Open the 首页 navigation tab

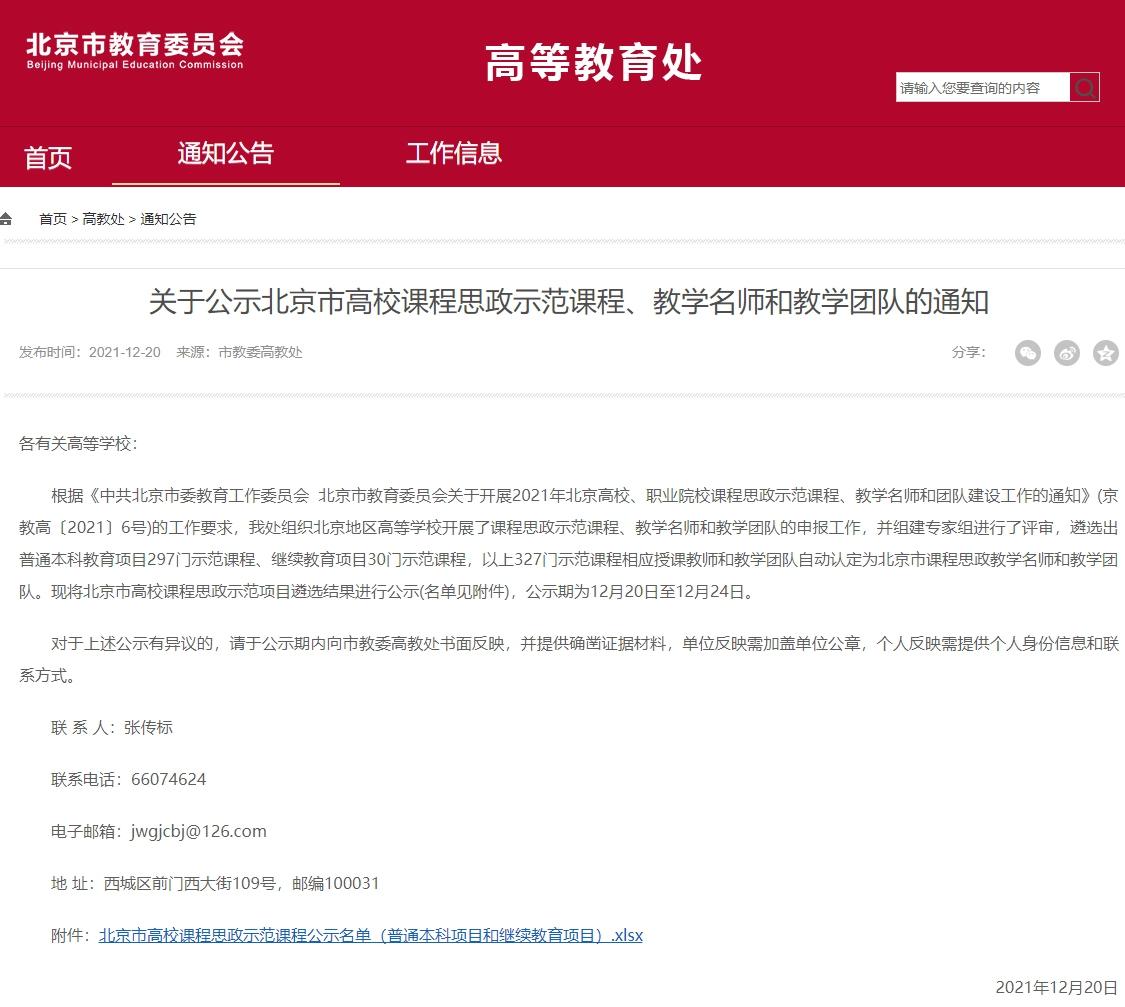point(48,157)
